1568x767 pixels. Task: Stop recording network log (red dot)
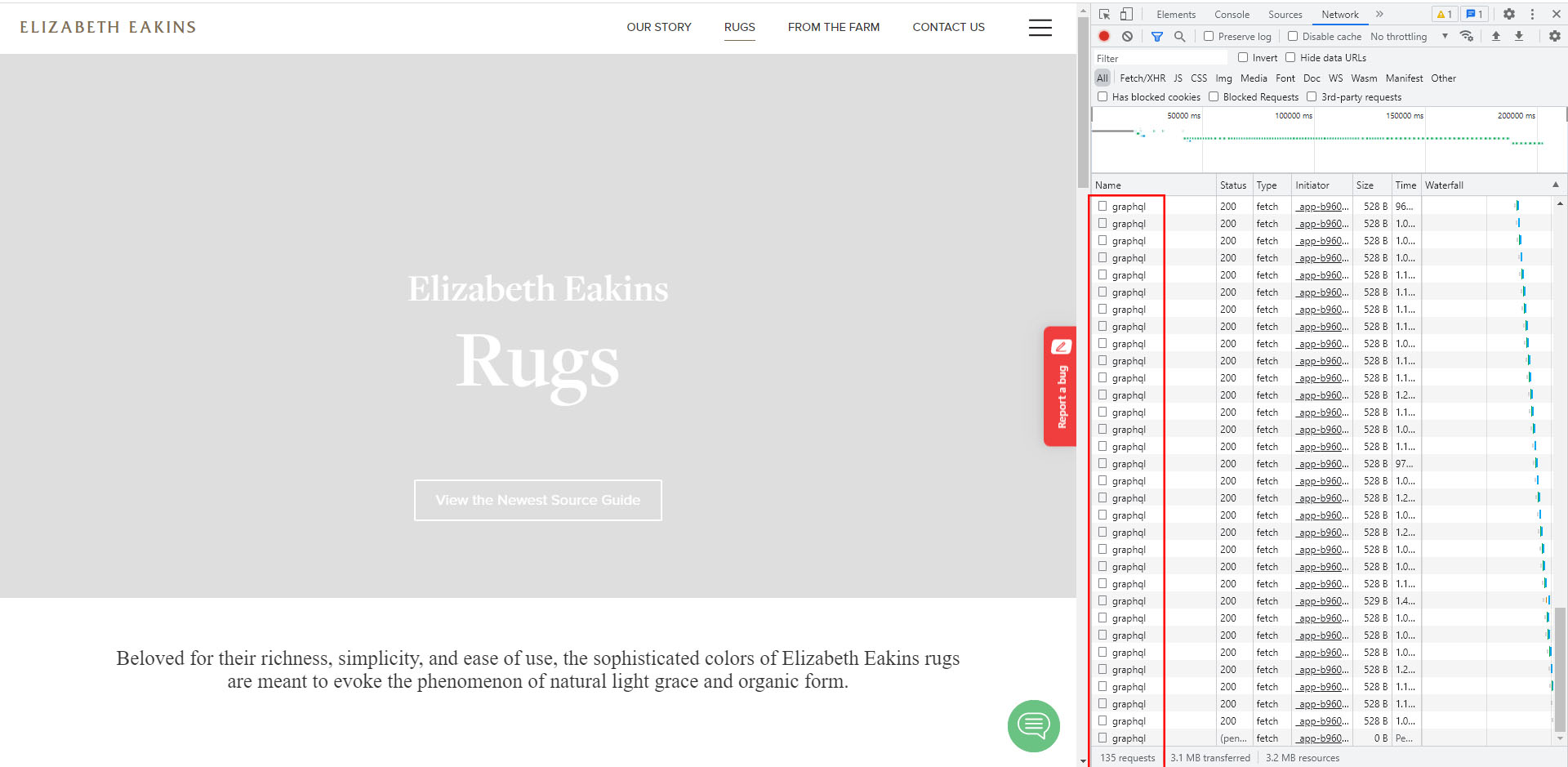pyautogui.click(x=1104, y=36)
